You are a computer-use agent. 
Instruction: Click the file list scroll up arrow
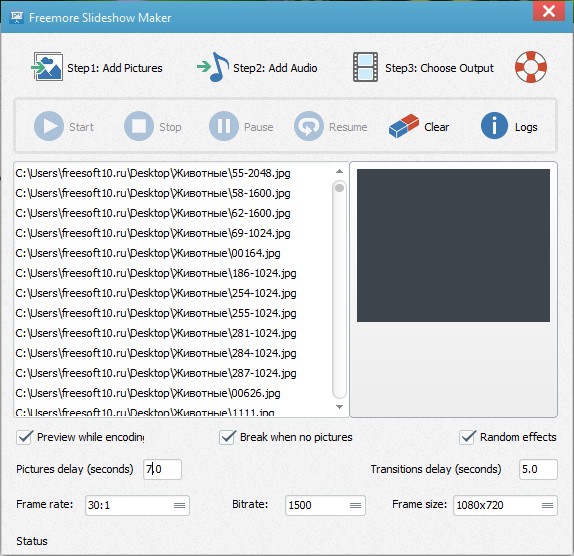(339, 171)
